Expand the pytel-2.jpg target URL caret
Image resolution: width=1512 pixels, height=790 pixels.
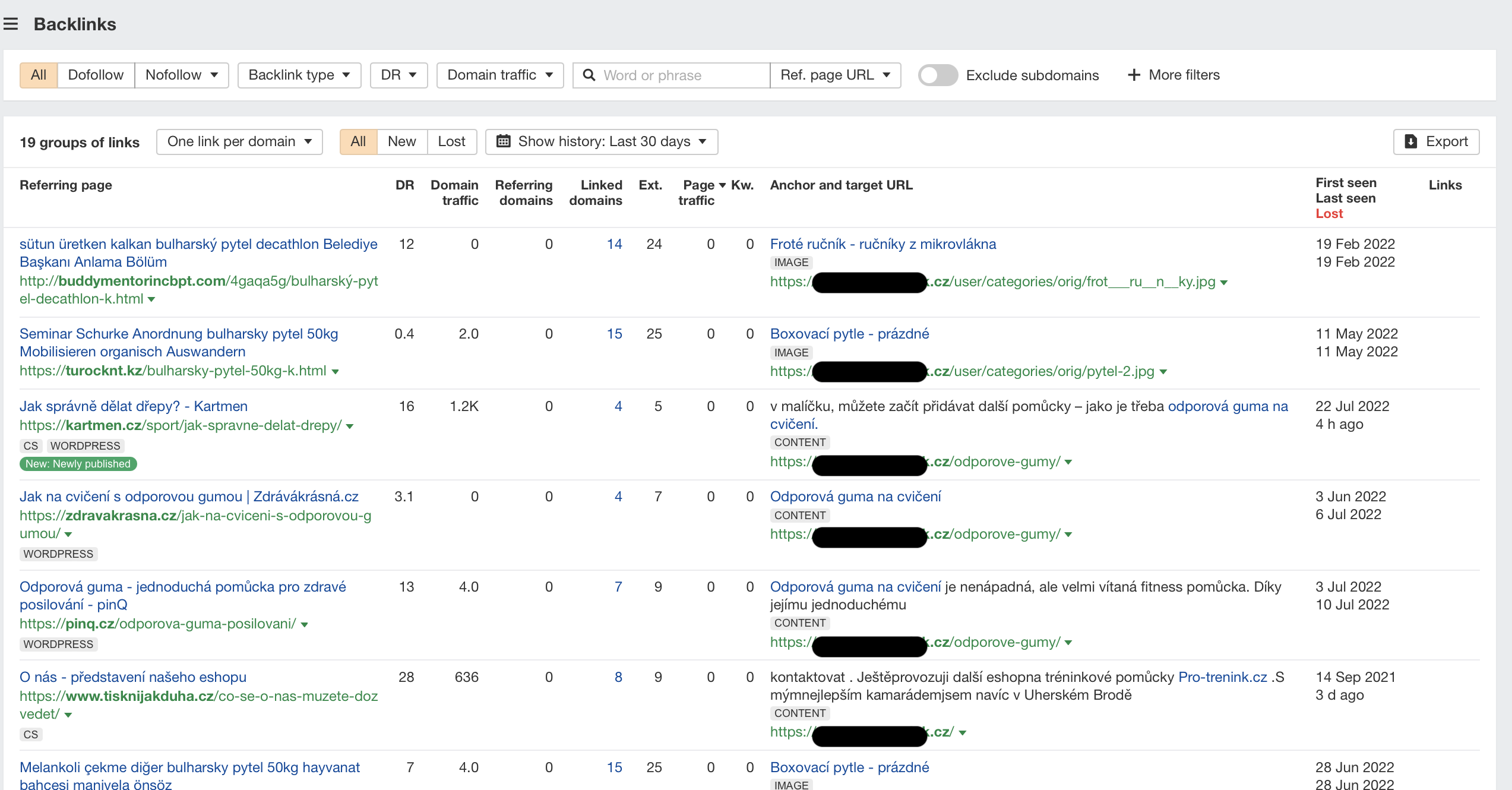1163,372
